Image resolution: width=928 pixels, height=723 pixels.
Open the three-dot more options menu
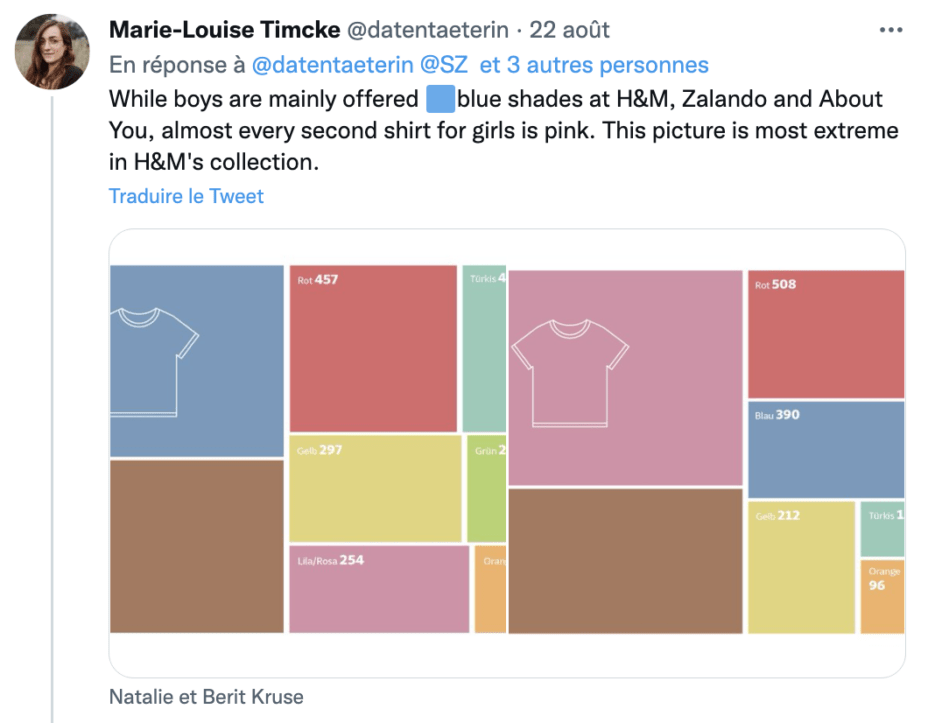[x=891, y=30]
